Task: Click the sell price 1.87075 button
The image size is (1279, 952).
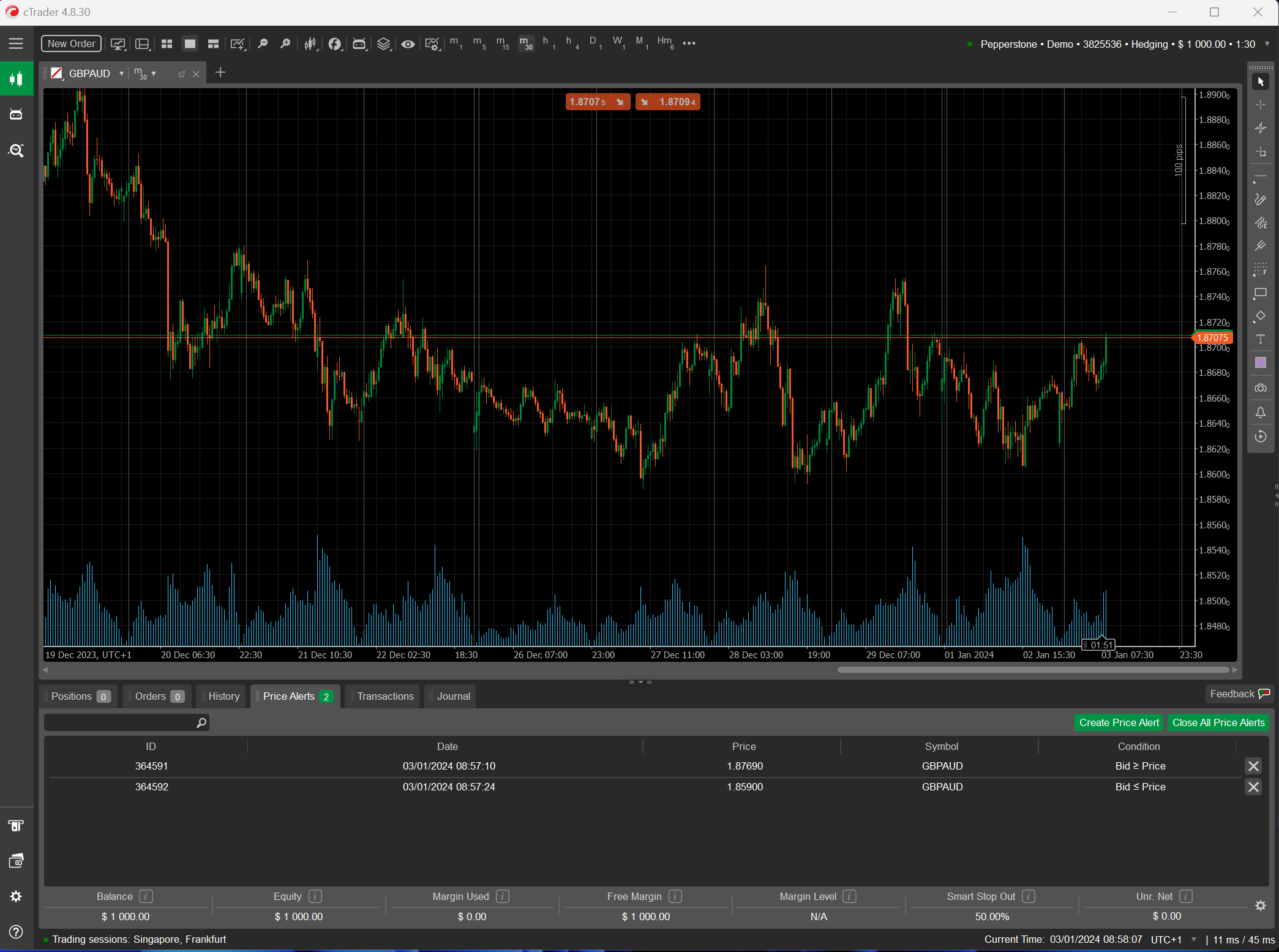Action: click(x=598, y=102)
